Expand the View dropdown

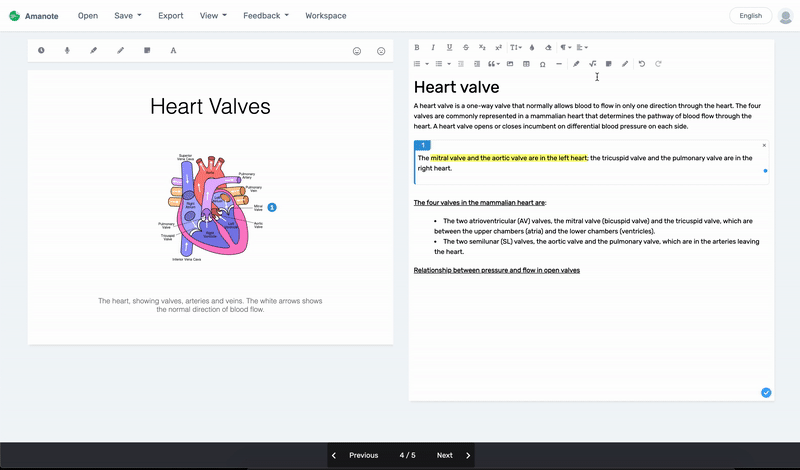(x=213, y=16)
